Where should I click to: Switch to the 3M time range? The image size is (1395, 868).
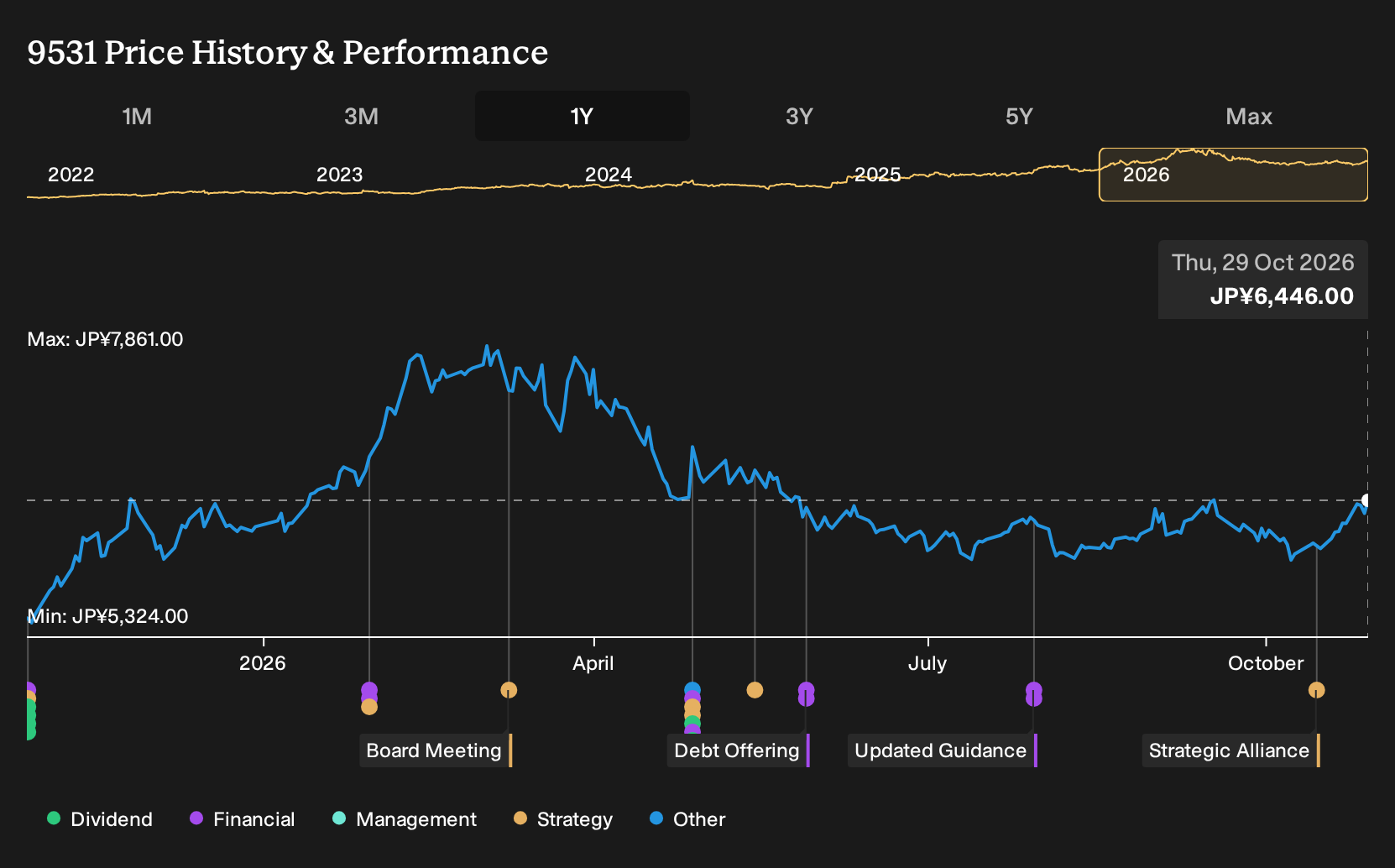click(x=361, y=116)
